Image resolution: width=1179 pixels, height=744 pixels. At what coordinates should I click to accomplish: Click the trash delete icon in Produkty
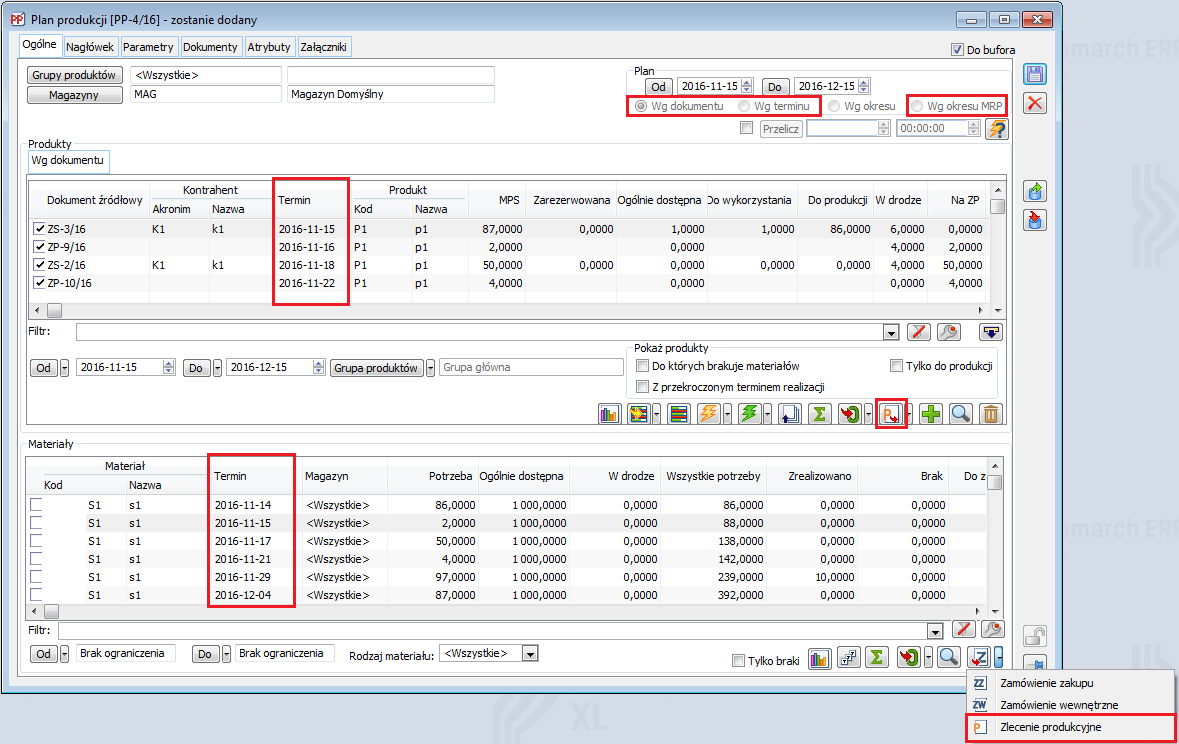coord(989,414)
